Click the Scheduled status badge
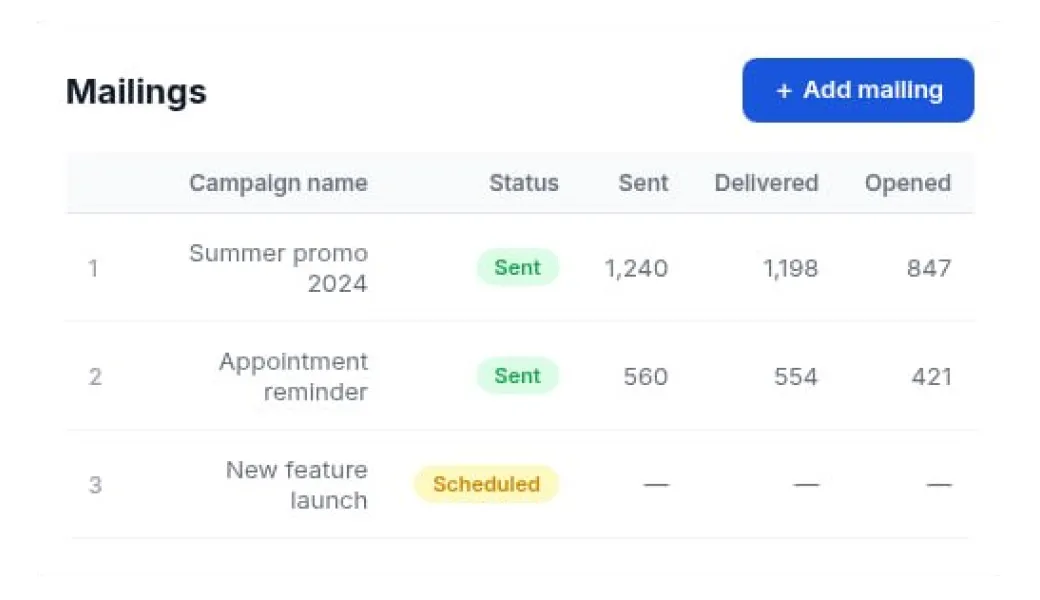Viewport: 1040px width, 600px height. [x=486, y=484]
